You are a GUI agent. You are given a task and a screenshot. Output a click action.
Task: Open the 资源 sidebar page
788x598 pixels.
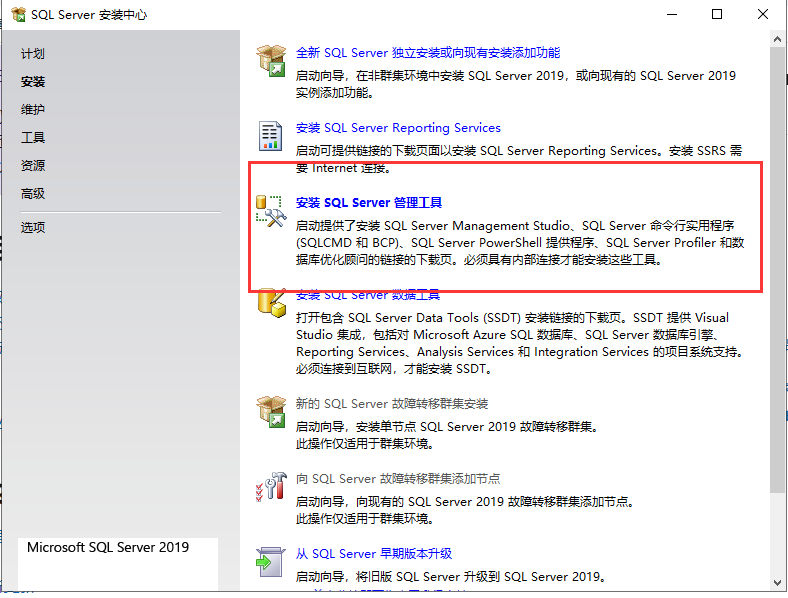click(33, 165)
